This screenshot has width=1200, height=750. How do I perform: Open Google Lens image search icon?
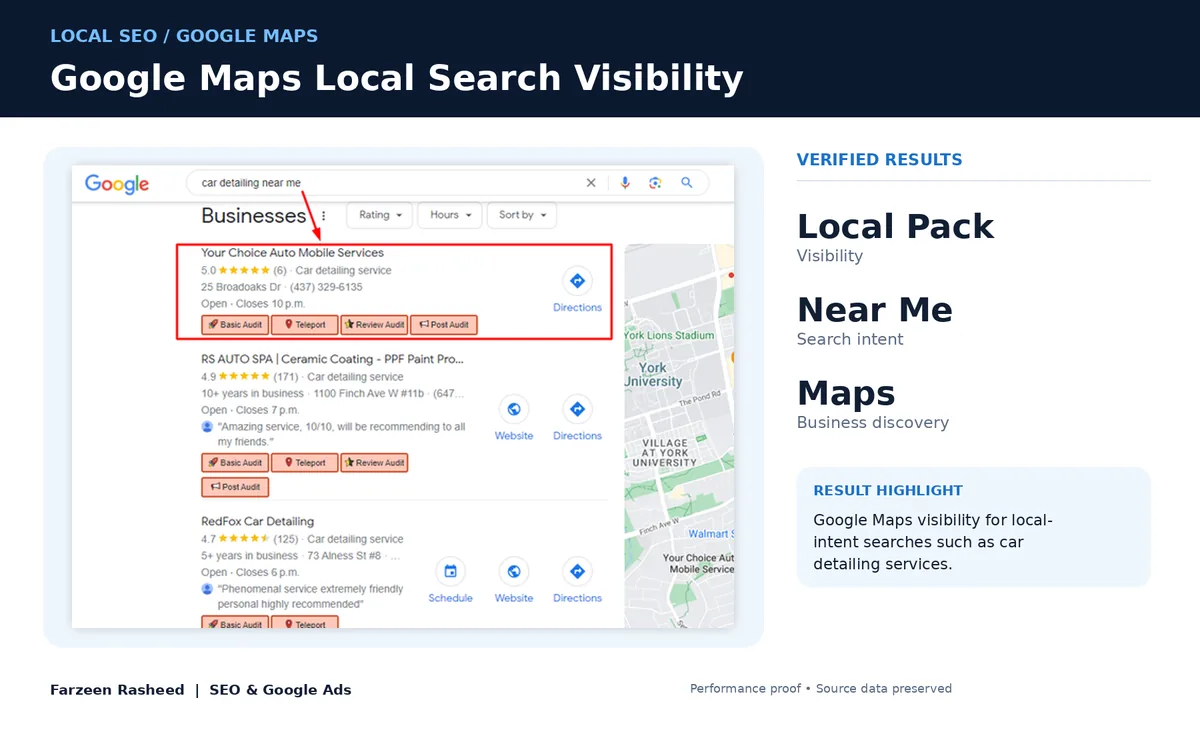click(x=655, y=183)
